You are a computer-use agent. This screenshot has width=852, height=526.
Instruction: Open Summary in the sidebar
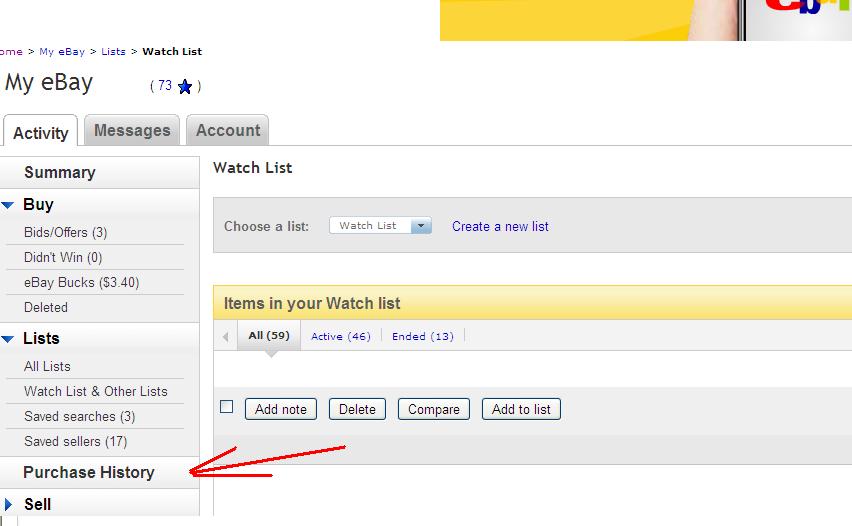click(x=60, y=172)
